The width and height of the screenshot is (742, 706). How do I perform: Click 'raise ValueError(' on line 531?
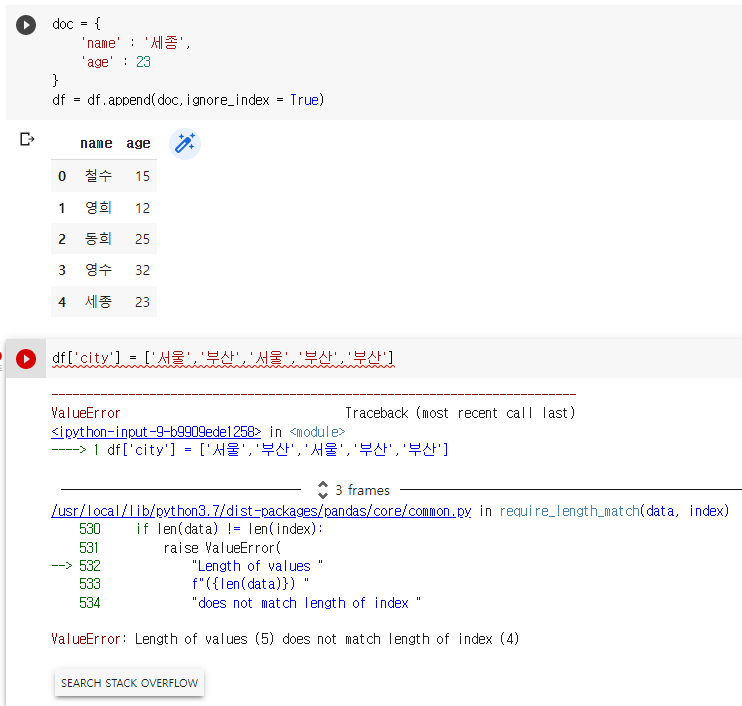point(222,548)
